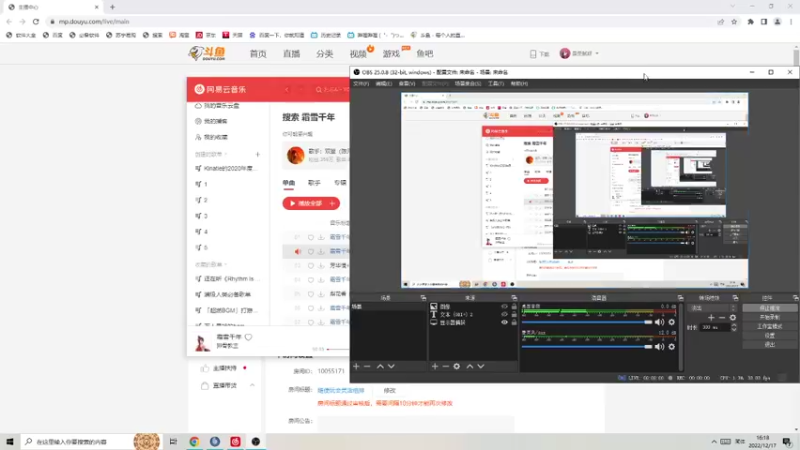Screen dimensions: 800x450
Task: Favorite the playing song row heart in search results
Action: pyautogui.click(x=310, y=252)
